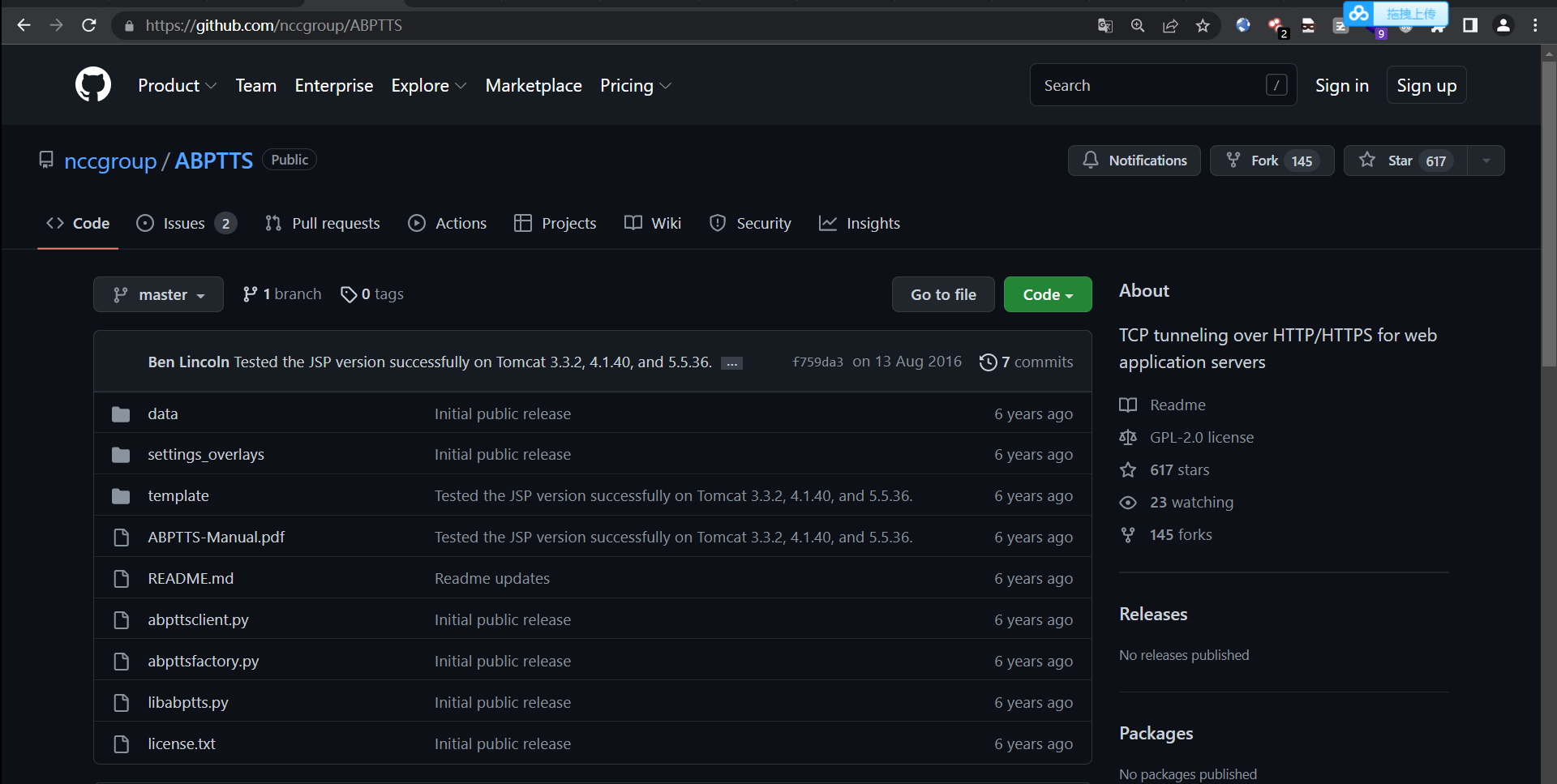Open the Enterprise navigation link
The height and width of the screenshot is (784, 1557).
[334, 85]
